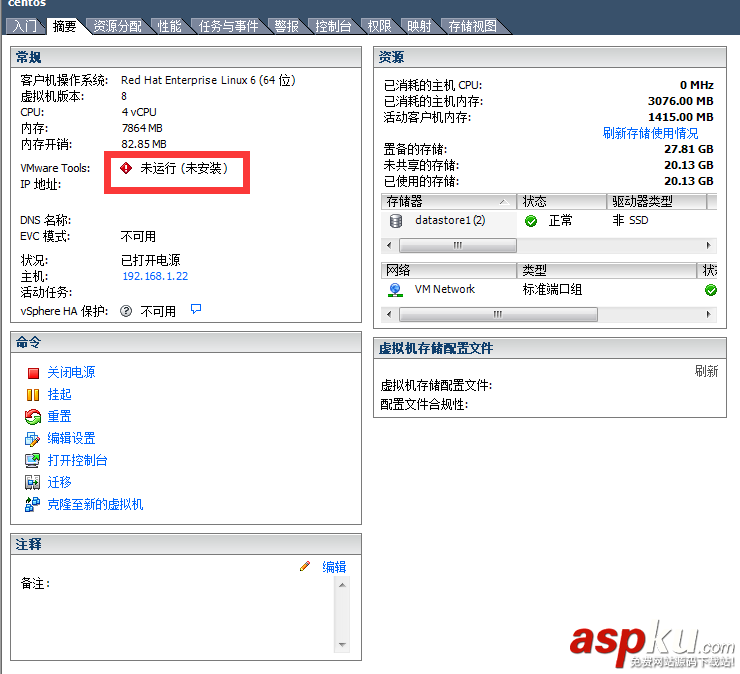Open the 警报 tab
740x674 pixels.
(286, 26)
